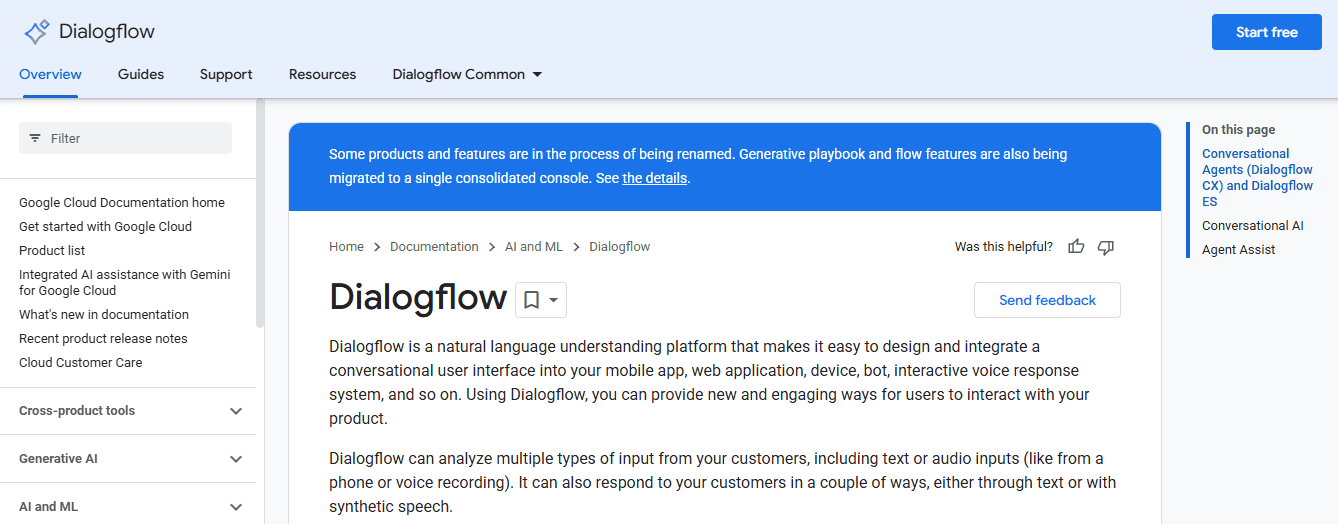Image resolution: width=1338 pixels, height=524 pixels.
Task: Go to Home breadcrumb
Action: (x=346, y=246)
